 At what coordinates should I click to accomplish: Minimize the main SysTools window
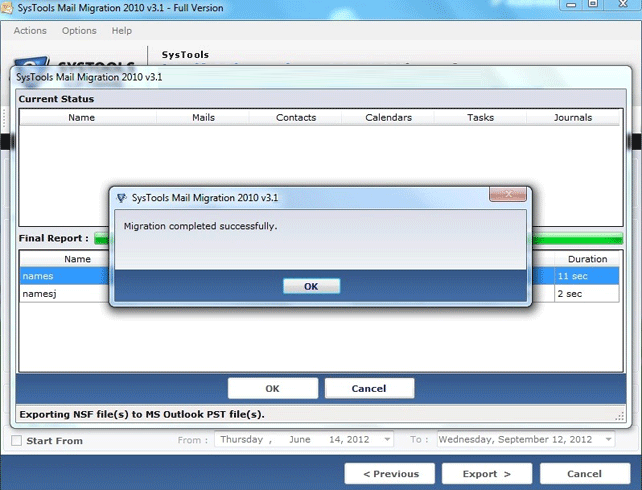(572, 4)
